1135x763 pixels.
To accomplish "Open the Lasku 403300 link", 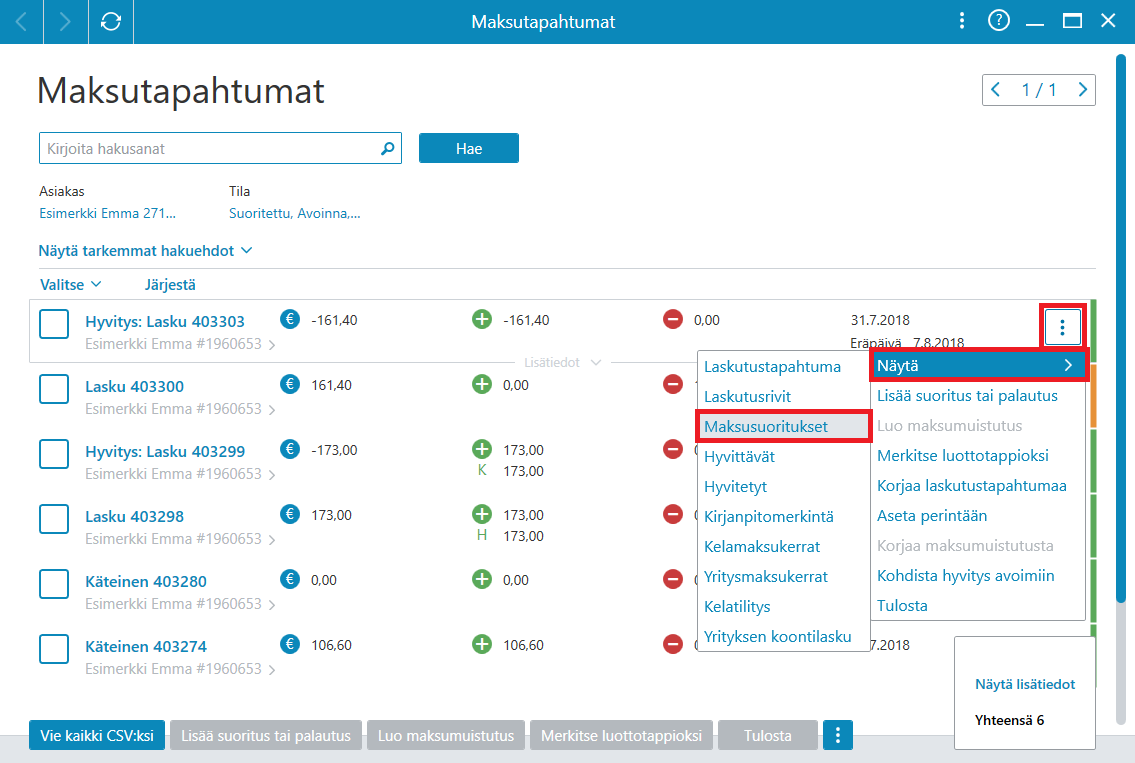I will pos(135,387).
